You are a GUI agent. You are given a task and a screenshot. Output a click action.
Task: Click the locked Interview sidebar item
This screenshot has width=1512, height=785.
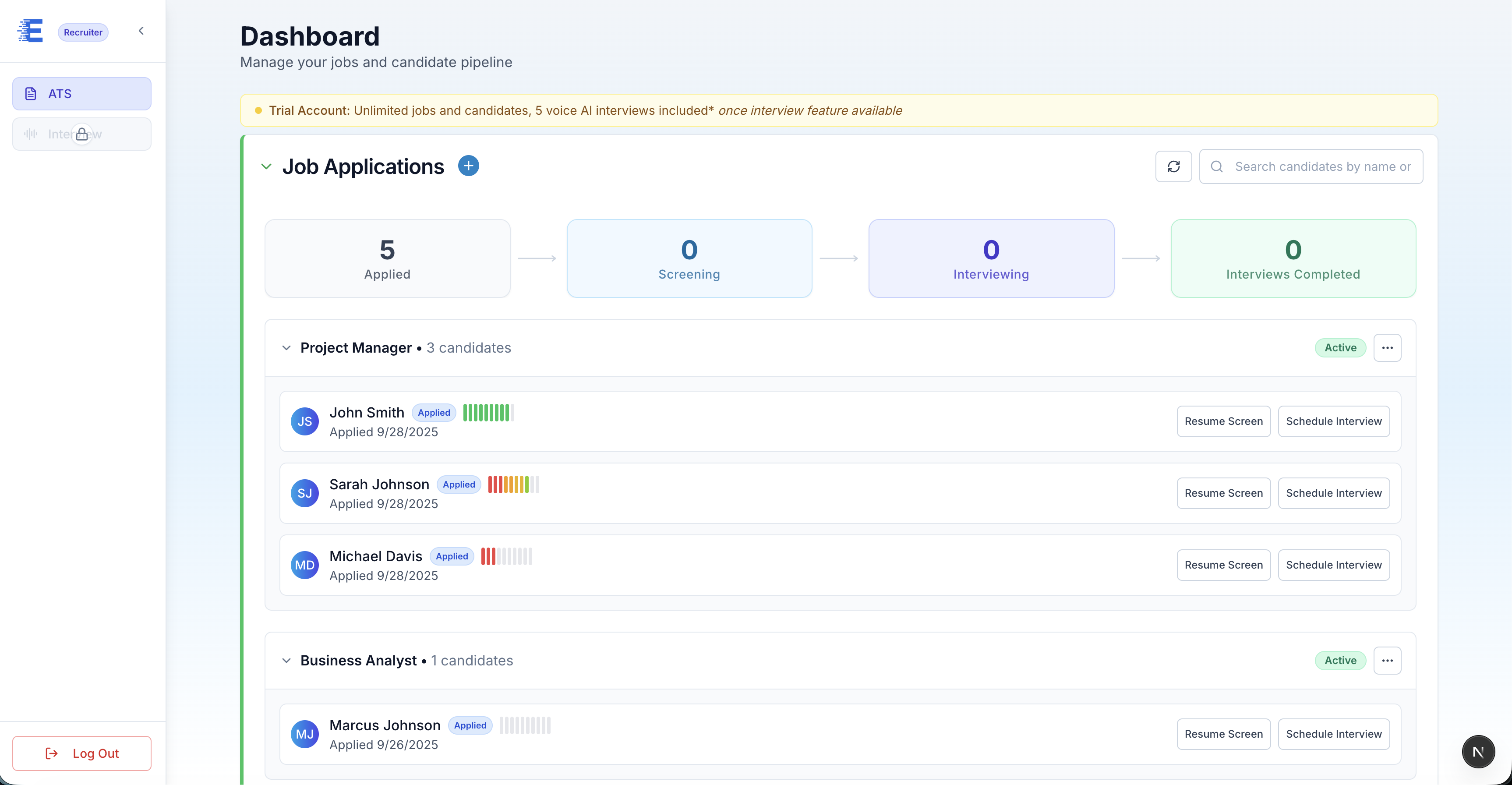point(81,134)
